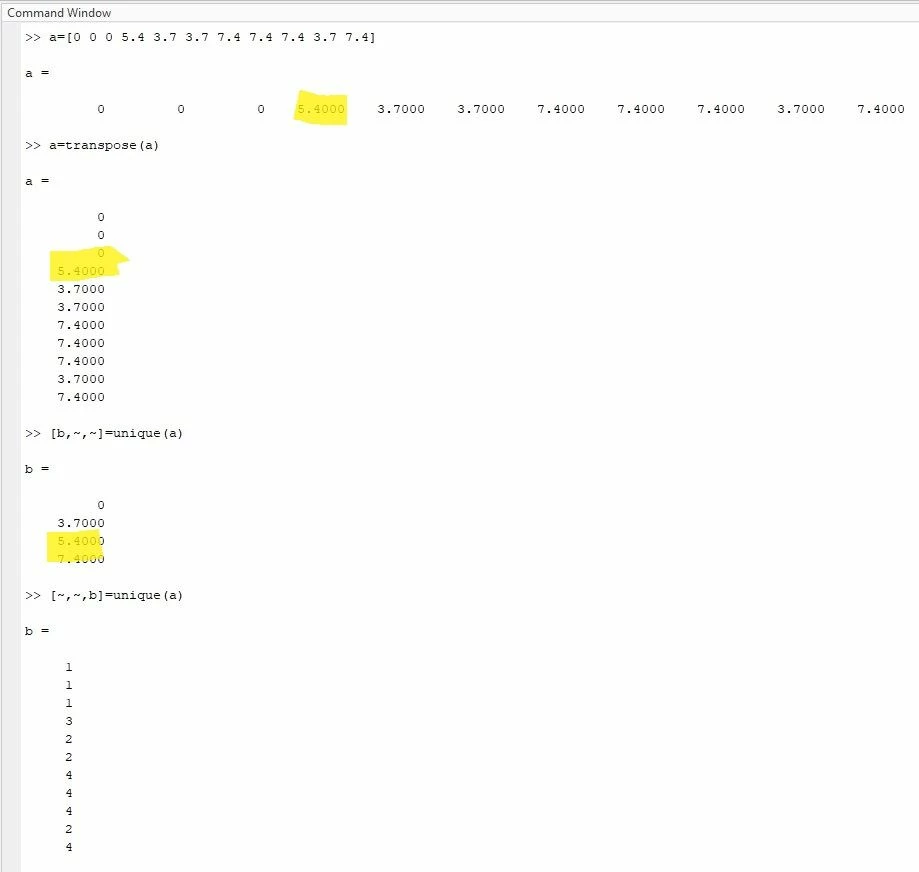The image size is (919, 872).
Task: Select the 5.4000 value in the row vector output
Action: (x=321, y=109)
